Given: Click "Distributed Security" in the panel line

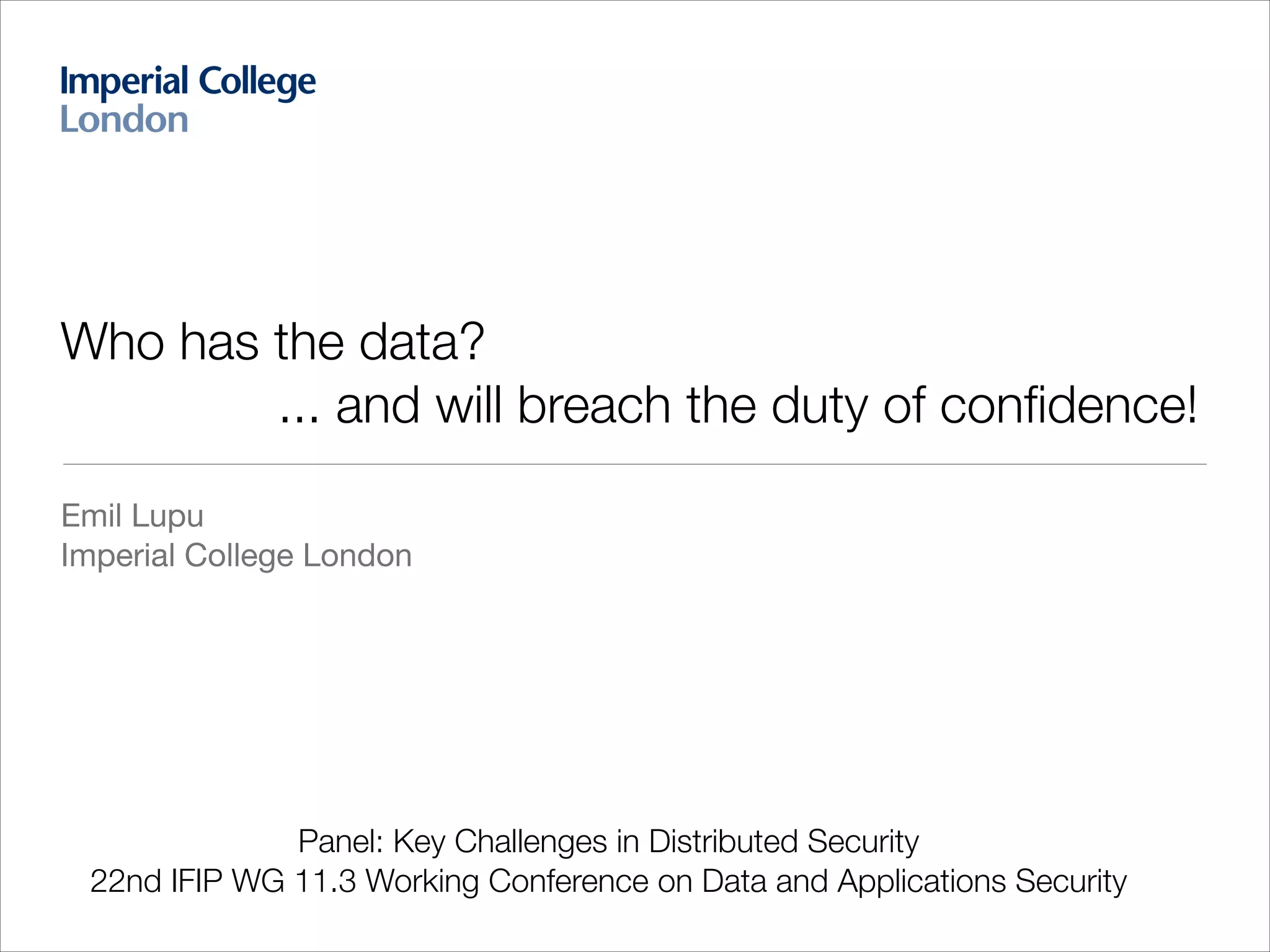Looking at the screenshot, I should click(783, 842).
